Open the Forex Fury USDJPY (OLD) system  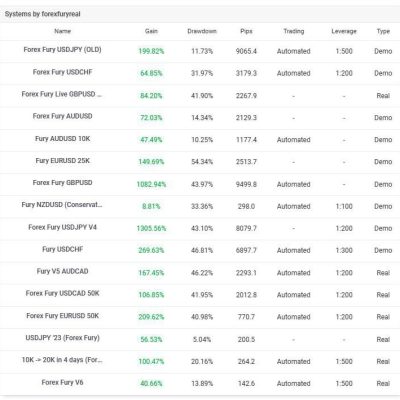[62, 50]
